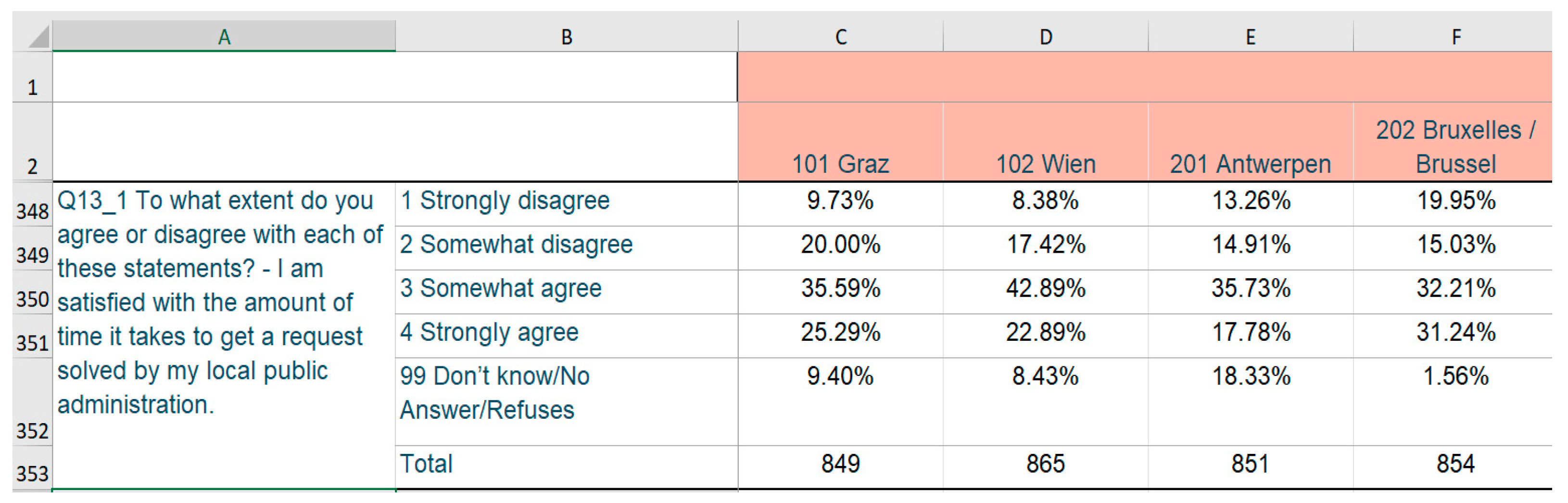Select row 353 header
The image size is (1568, 503).
coord(32,473)
